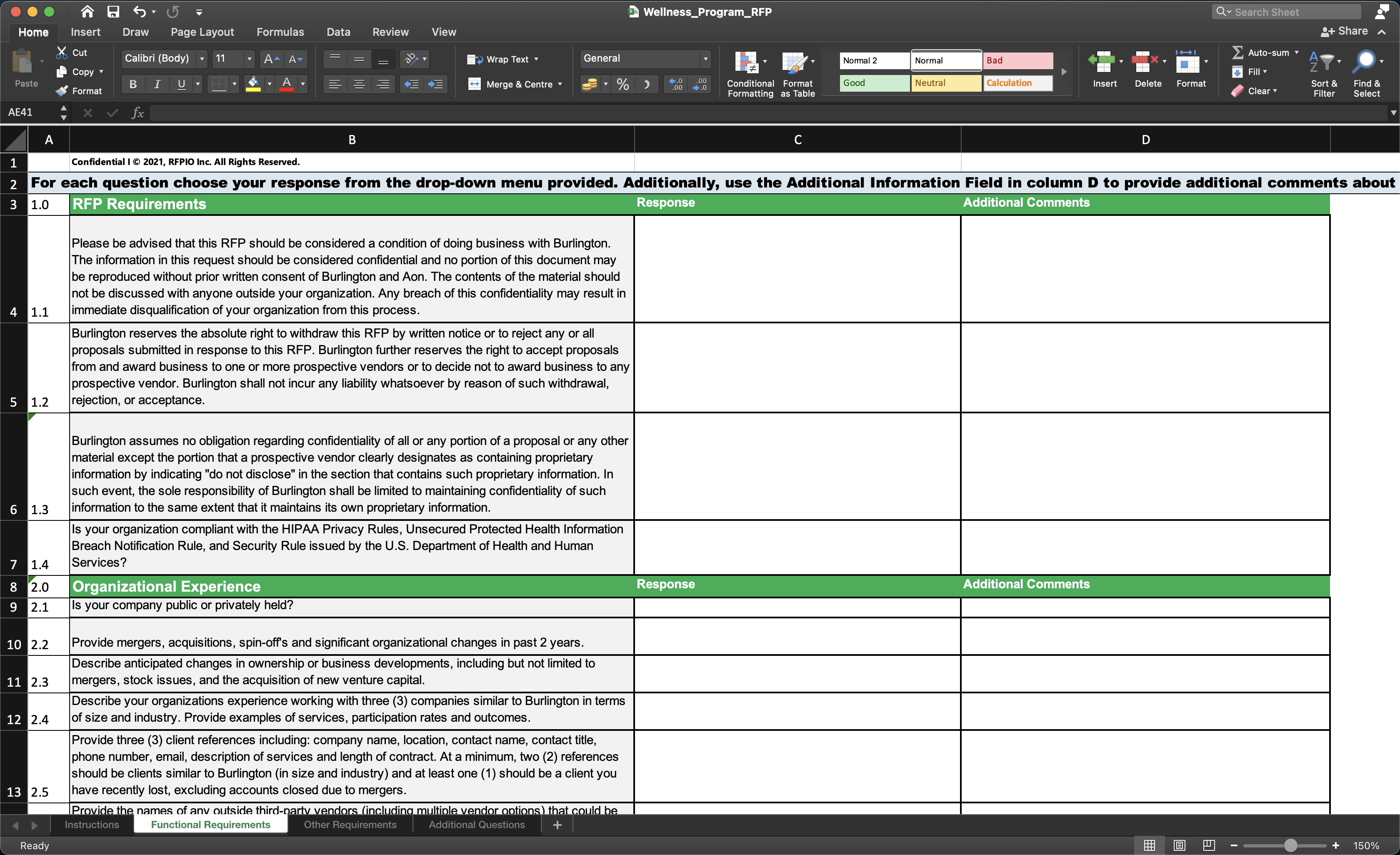Click the Search Sheet field
The height and width of the screenshot is (855, 1400).
1292,12
